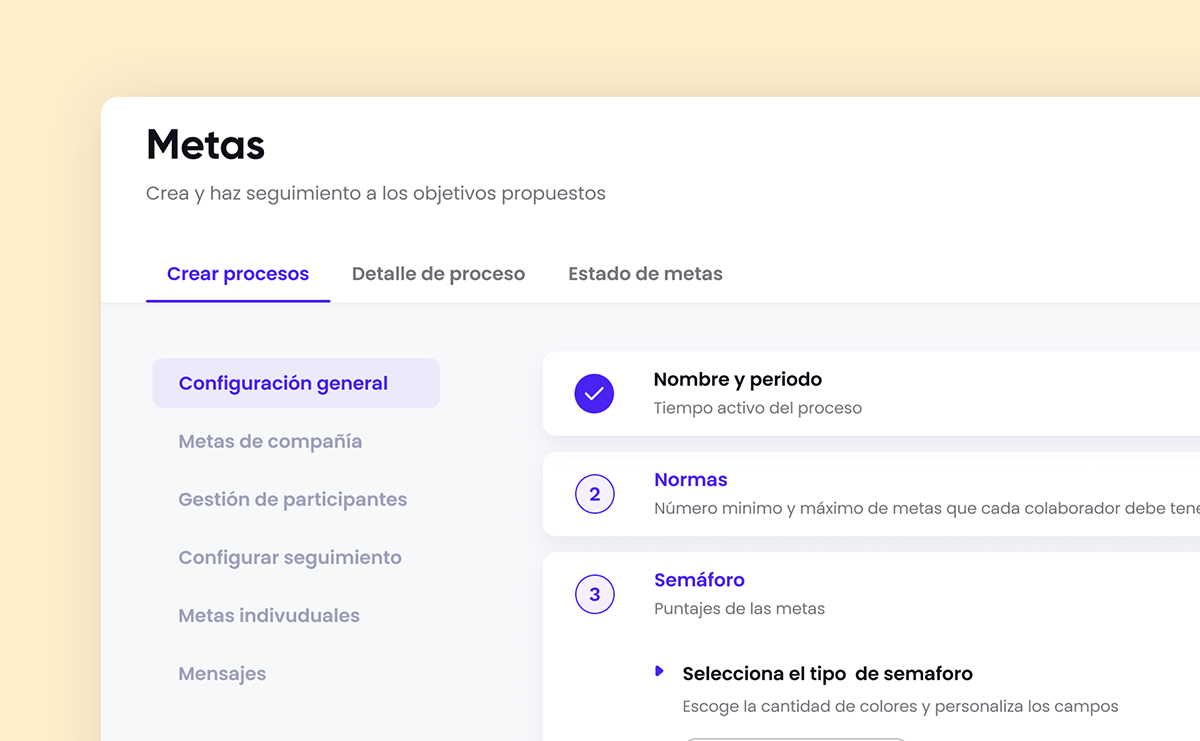Select Metas individuales navigation item

269,615
